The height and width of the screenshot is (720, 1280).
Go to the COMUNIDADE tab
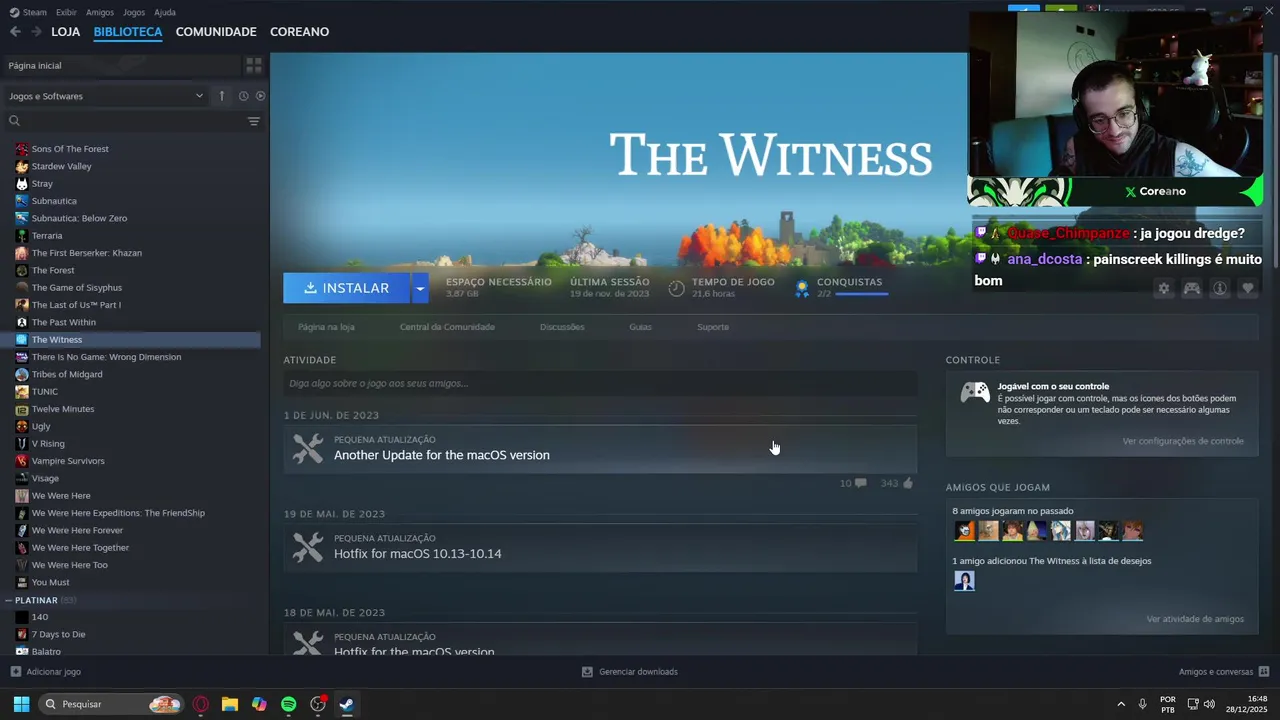pos(216,32)
